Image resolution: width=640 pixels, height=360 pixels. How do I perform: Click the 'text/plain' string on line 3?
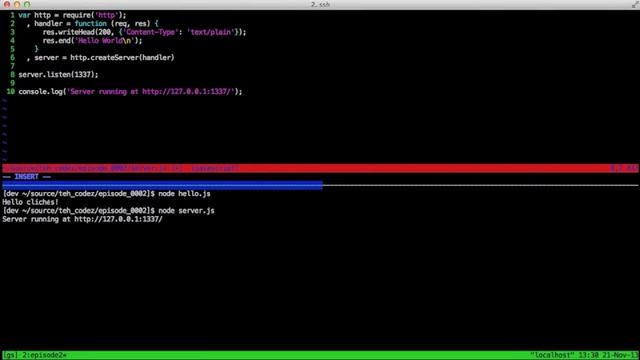pyautogui.click(x=211, y=32)
